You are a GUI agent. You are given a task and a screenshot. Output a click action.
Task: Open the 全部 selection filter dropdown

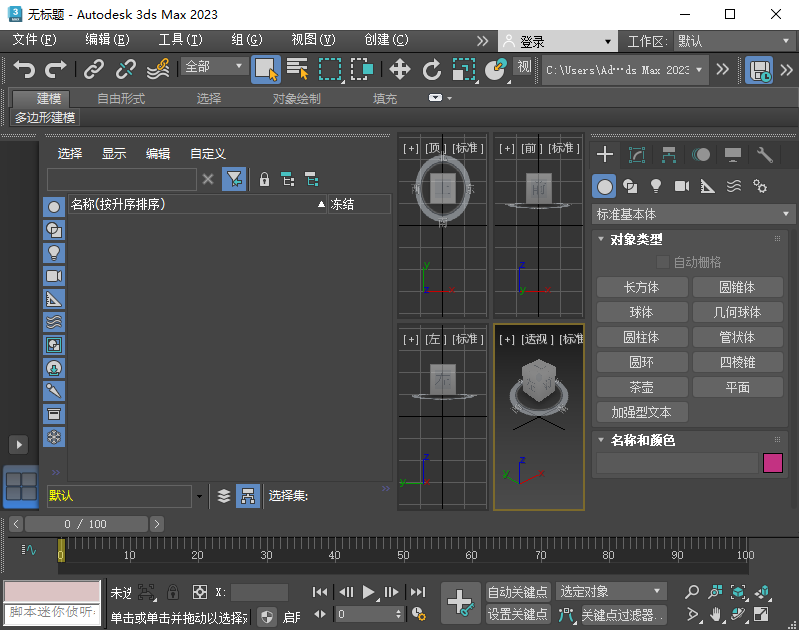(x=214, y=67)
